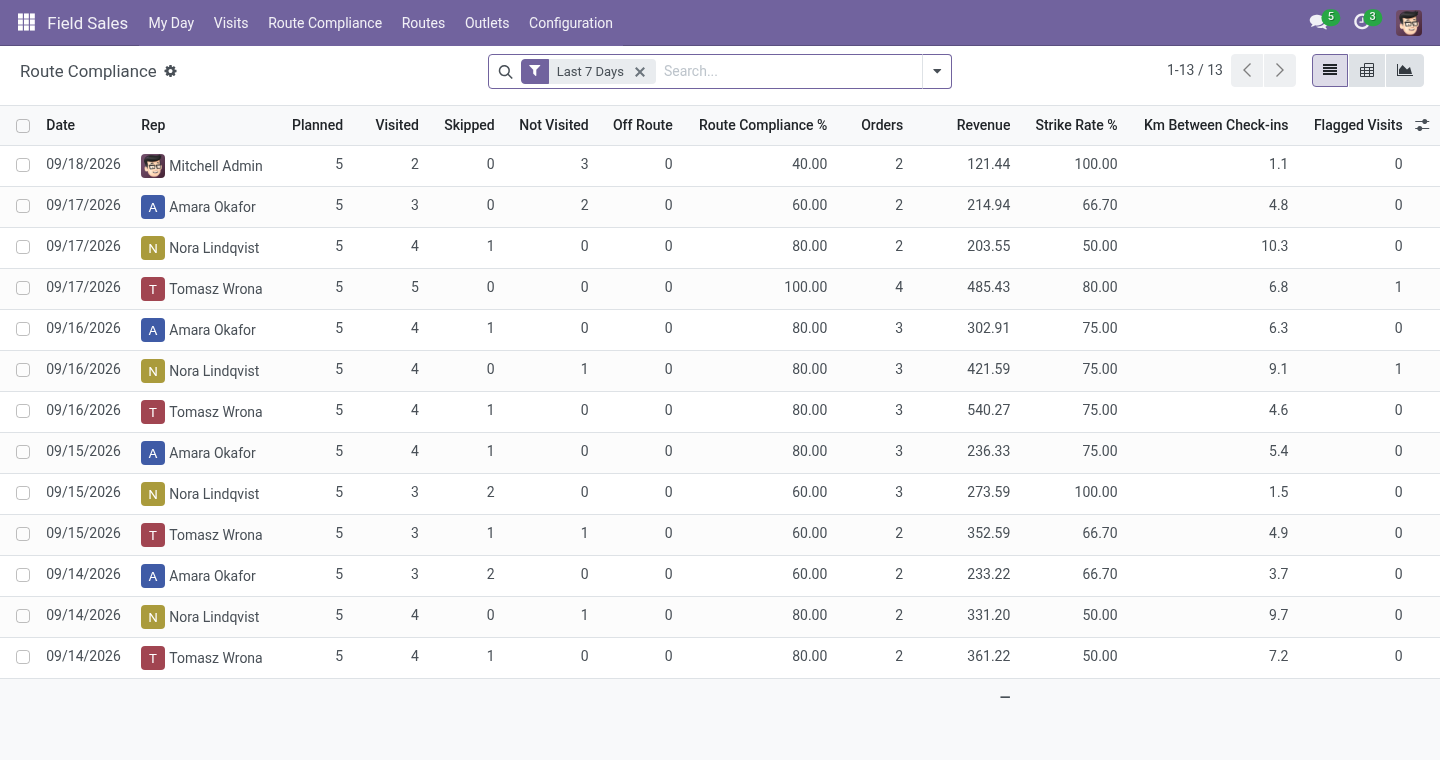
Task: Open the Configuration menu
Action: [x=571, y=23]
